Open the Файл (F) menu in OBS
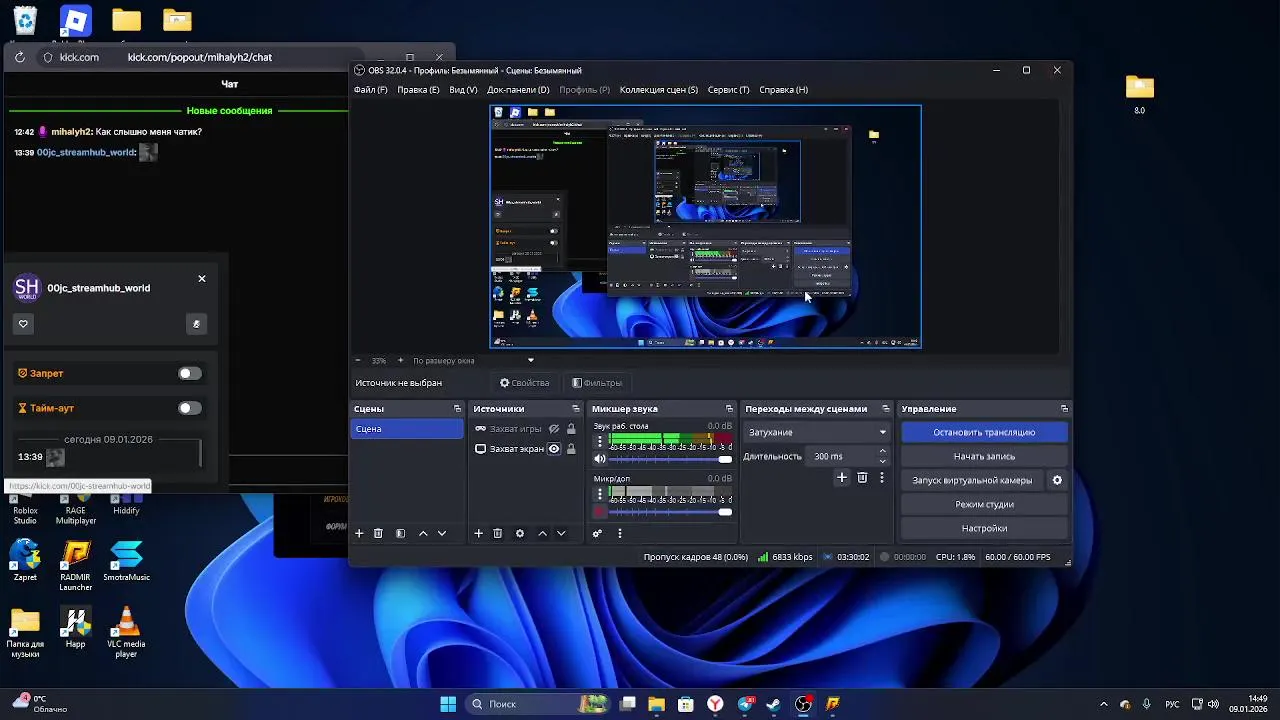1280x720 pixels. [370, 90]
